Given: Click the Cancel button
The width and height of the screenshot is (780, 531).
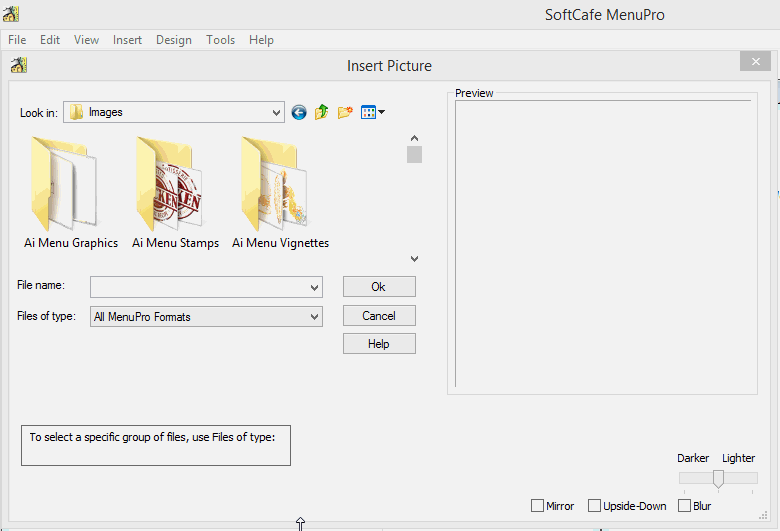Looking at the screenshot, I should pos(379,316).
